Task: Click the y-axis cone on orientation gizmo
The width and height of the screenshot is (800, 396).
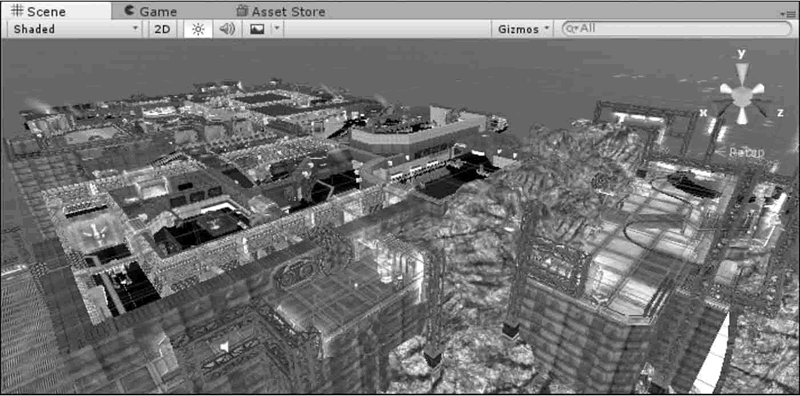Action: pyautogui.click(x=742, y=73)
